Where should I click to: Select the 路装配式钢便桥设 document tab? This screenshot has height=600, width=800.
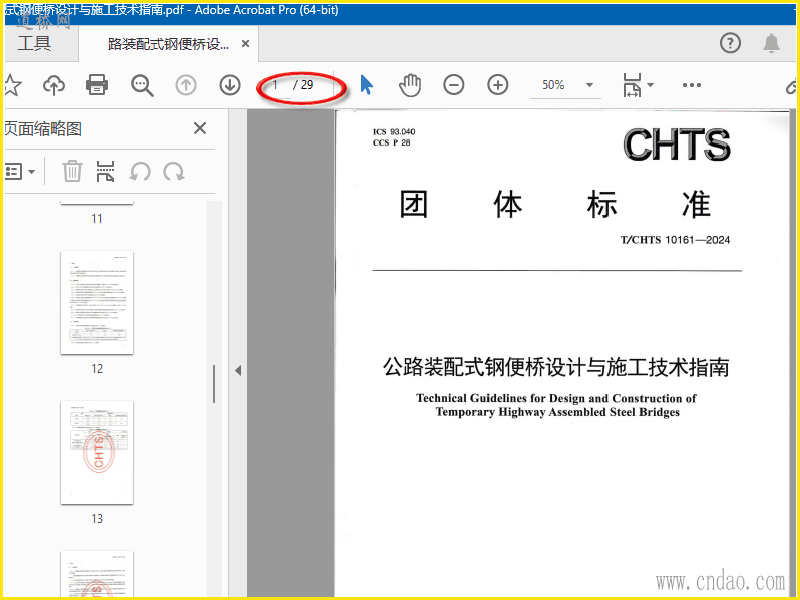168,44
